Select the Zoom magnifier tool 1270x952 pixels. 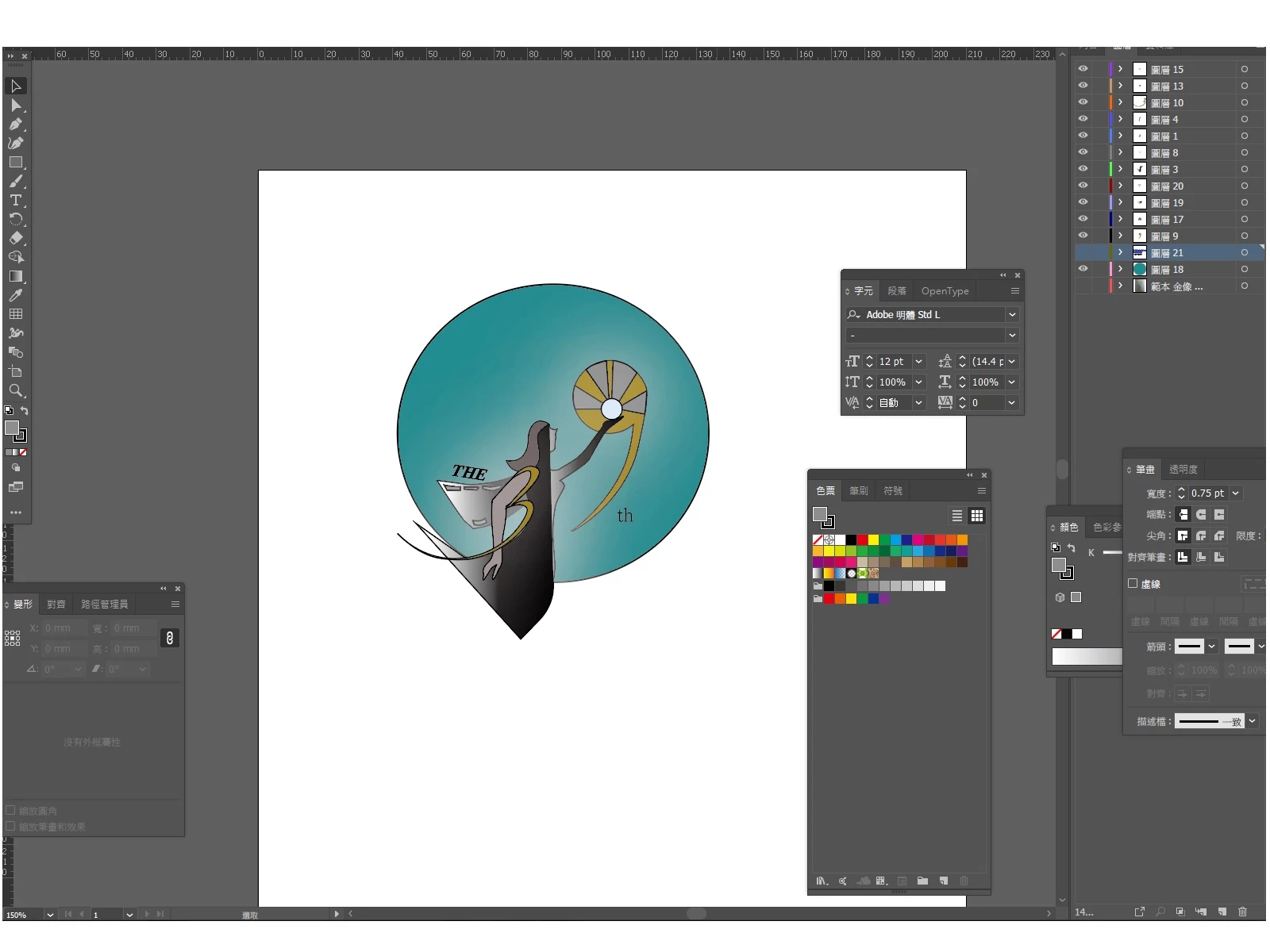(16, 390)
